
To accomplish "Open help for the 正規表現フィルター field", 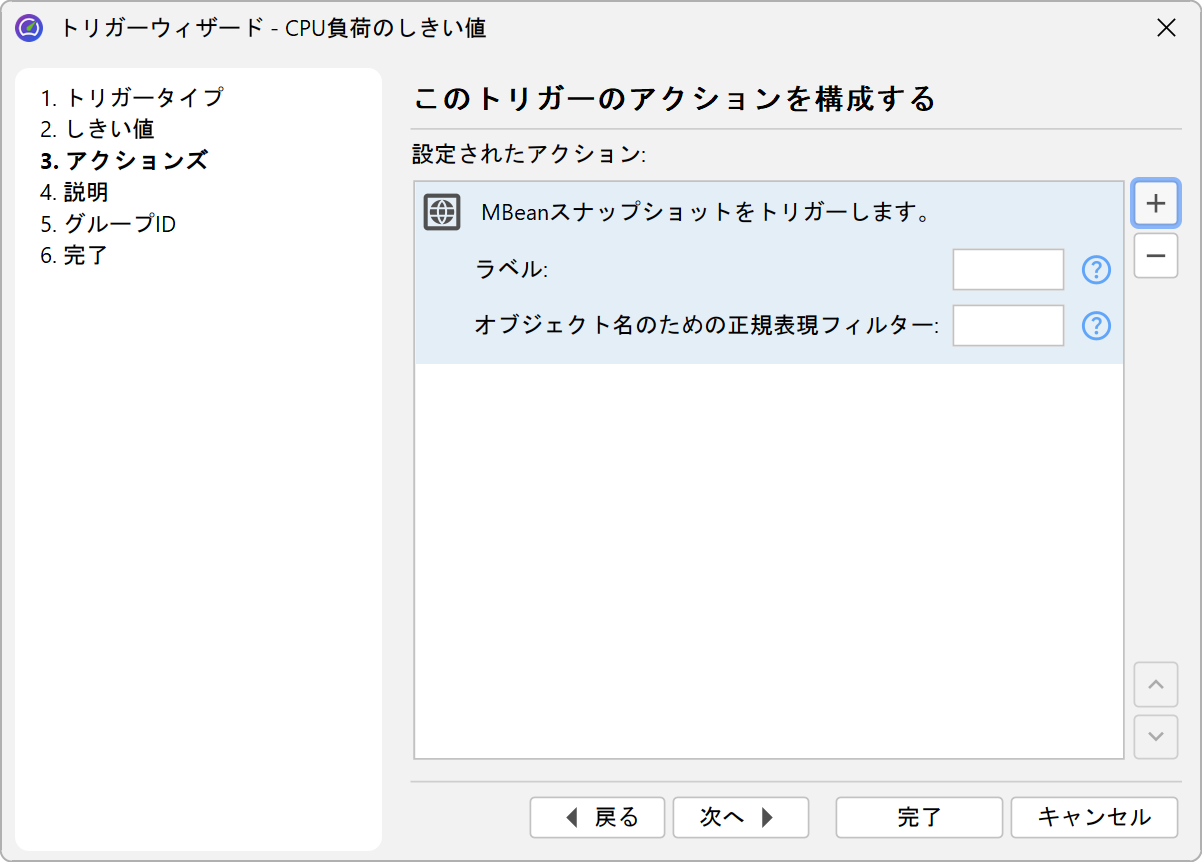I will (1097, 326).
